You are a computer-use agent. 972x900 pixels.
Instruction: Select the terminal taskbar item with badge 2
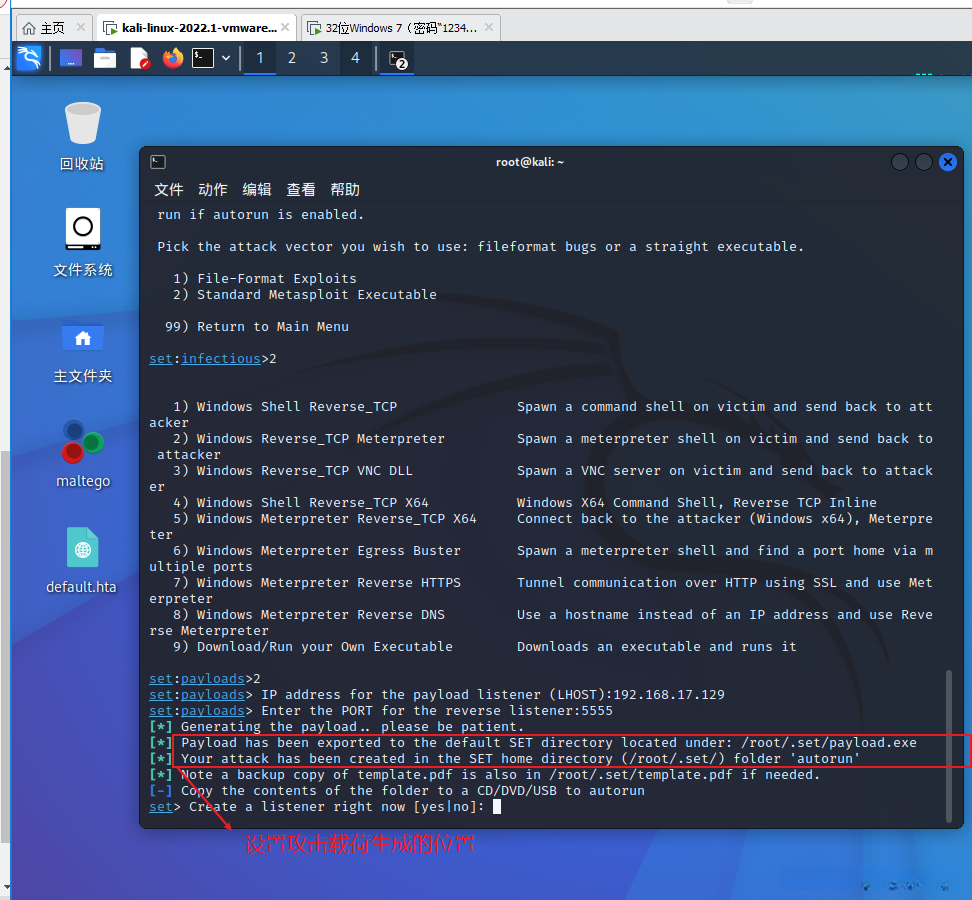coord(397,60)
